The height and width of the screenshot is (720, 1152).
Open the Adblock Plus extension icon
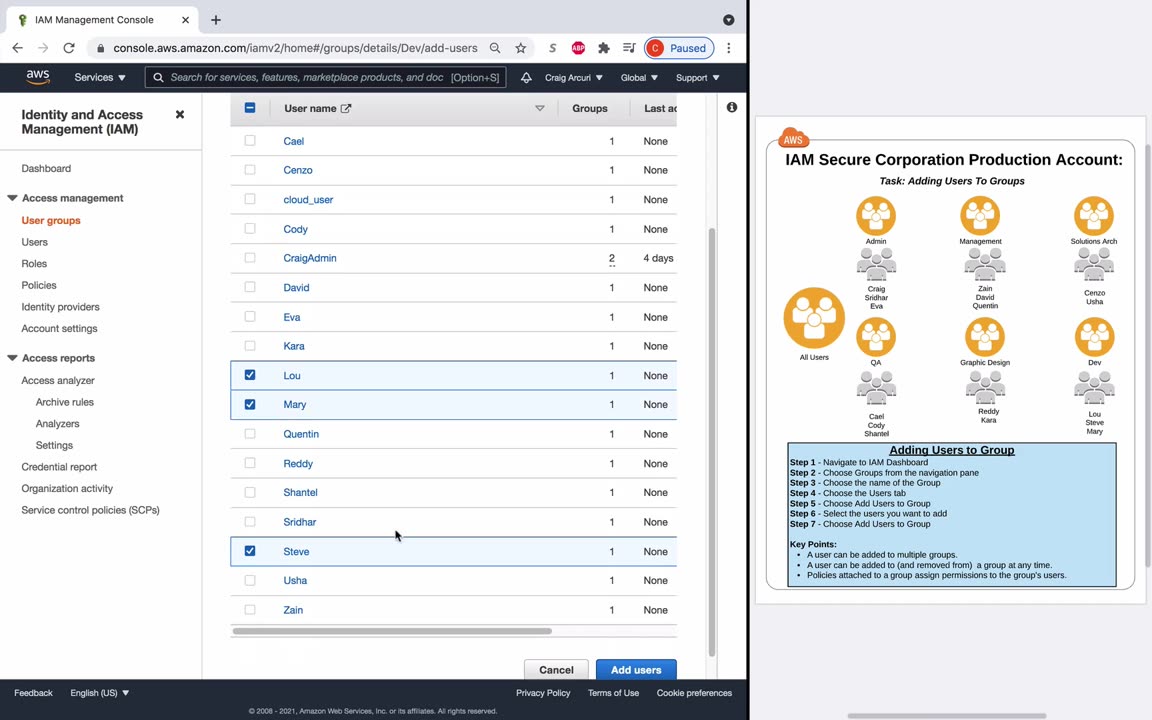[x=578, y=48]
